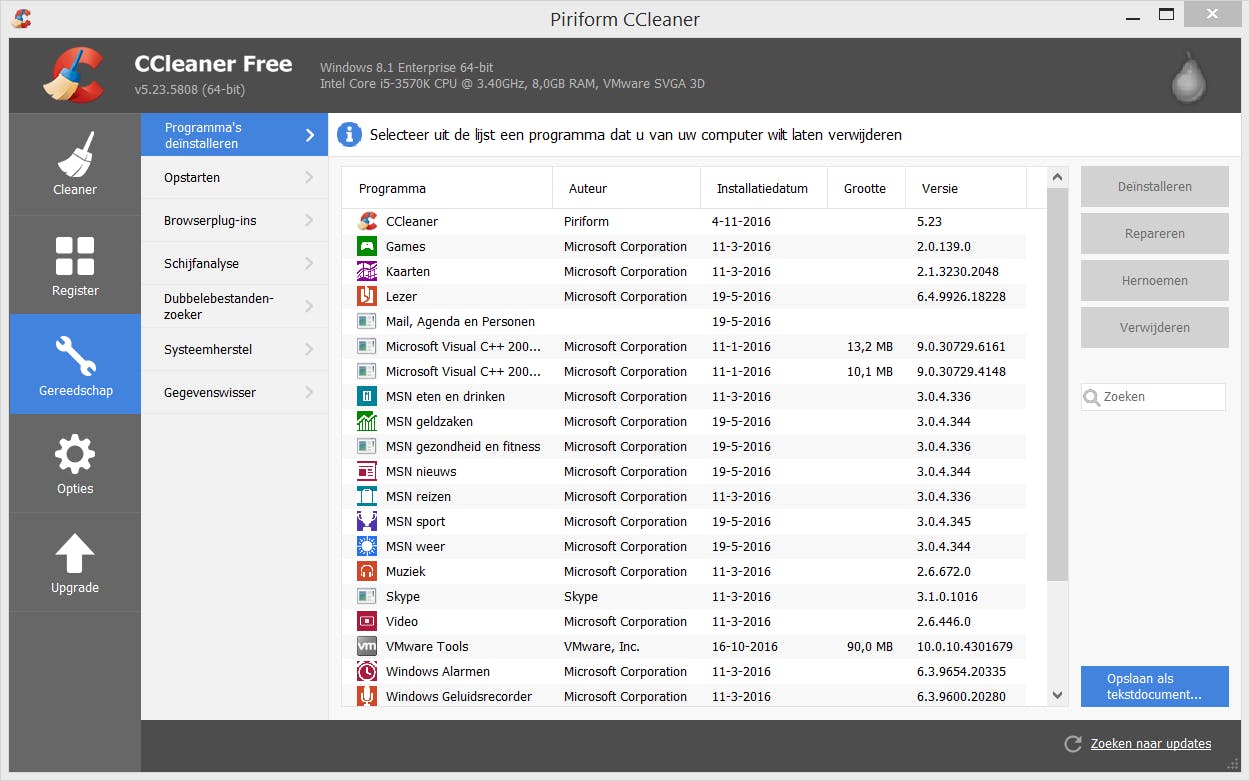Click the Upgrade arrow icon
The width and height of the screenshot is (1250, 781).
point(75,553)
